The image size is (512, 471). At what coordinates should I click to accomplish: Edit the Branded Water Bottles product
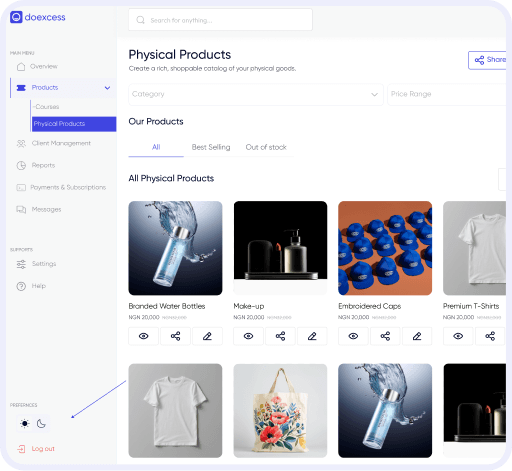coord(207,336)
